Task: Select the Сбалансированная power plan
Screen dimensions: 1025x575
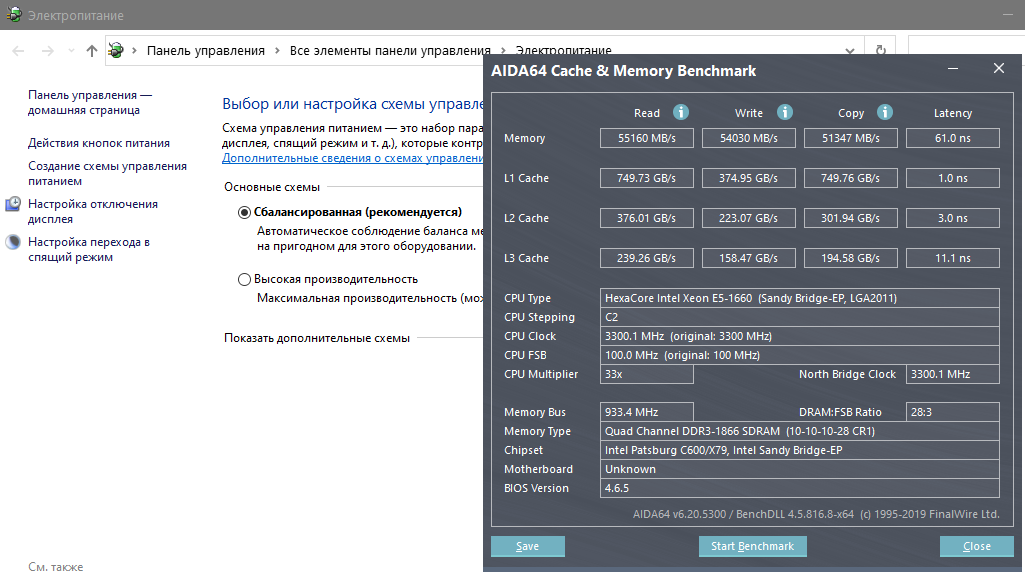Action: [x=244, y=212]
